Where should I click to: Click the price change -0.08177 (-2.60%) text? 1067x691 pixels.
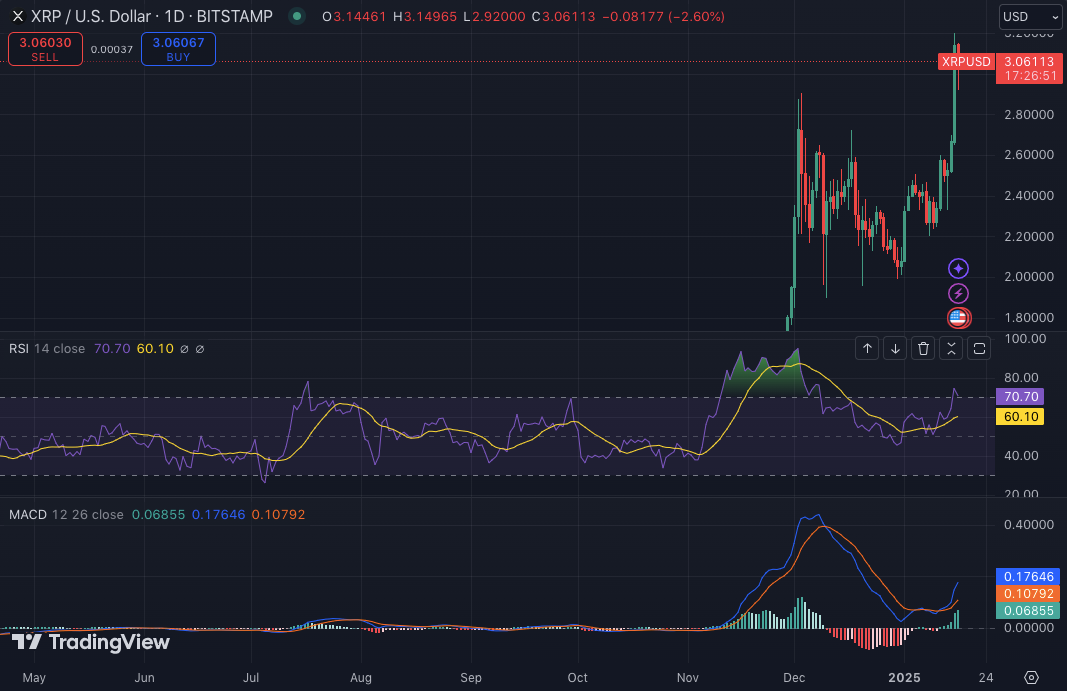[663, 16]
